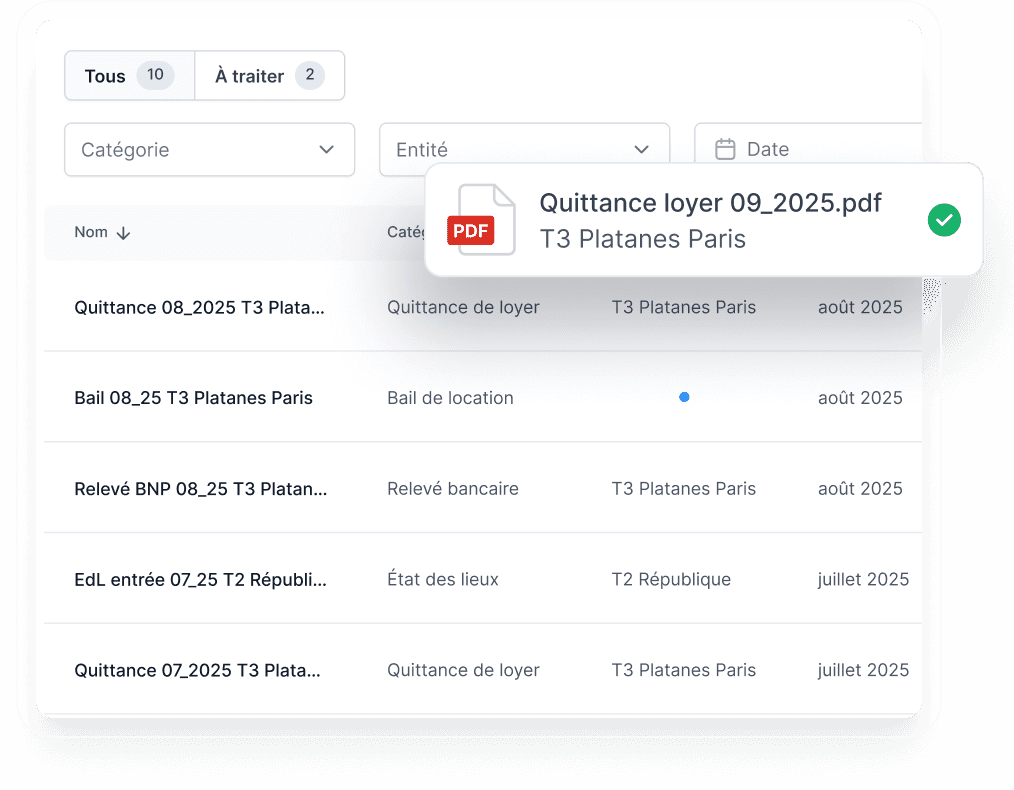
Task: Open Quittance 08_2025 T3 Plata... document
Action: click(x=199, y=307)
